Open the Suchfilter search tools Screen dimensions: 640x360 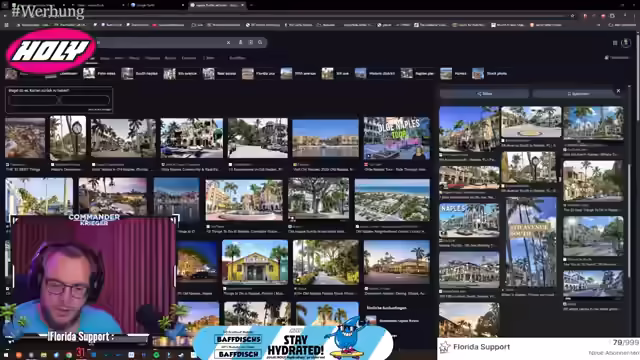pyautogui.click(x=237, y=58)
